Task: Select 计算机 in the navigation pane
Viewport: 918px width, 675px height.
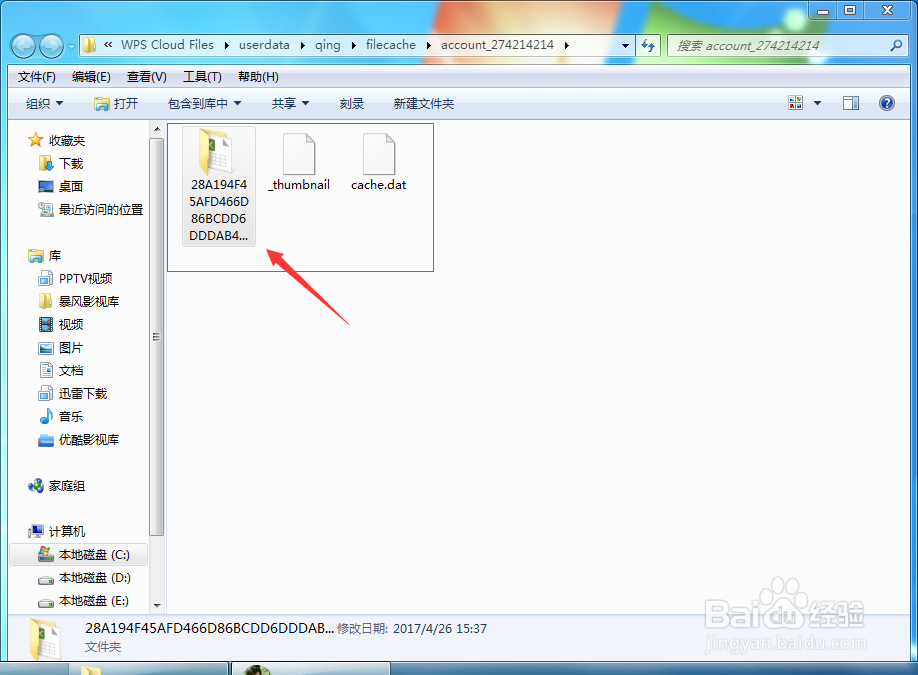Action: click(x=57, y=532)
